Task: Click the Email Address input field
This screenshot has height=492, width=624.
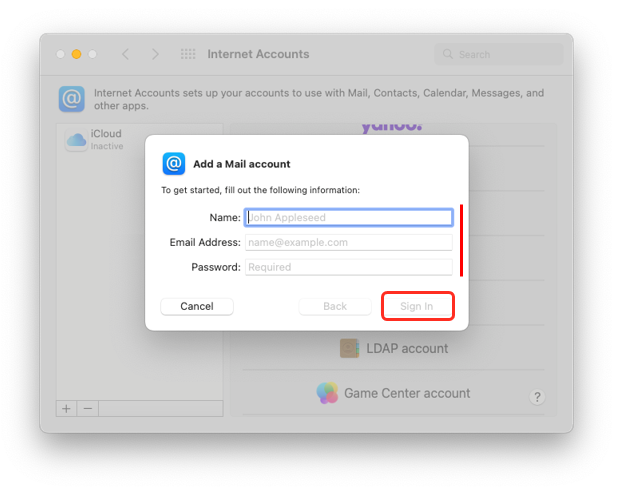Action: click(x=349, y=242)
